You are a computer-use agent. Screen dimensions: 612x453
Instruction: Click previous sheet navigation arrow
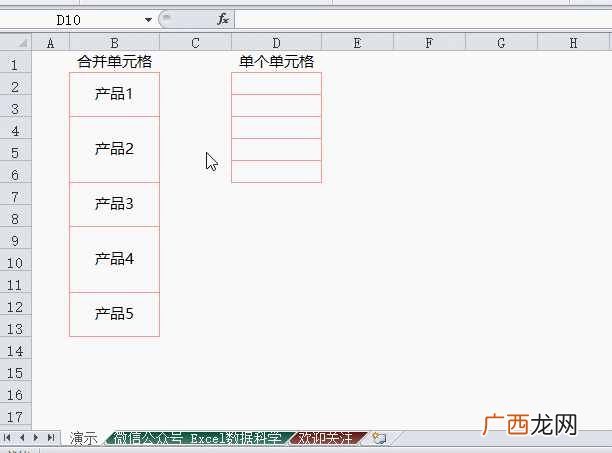click(x=22, y=438)
